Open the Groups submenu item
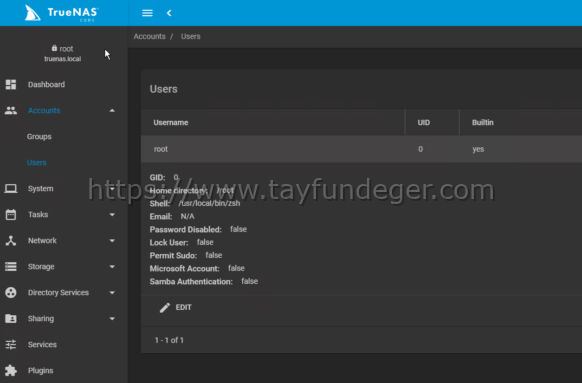Image resolution: width=582 pixels, height=383 pixels. 39,137
